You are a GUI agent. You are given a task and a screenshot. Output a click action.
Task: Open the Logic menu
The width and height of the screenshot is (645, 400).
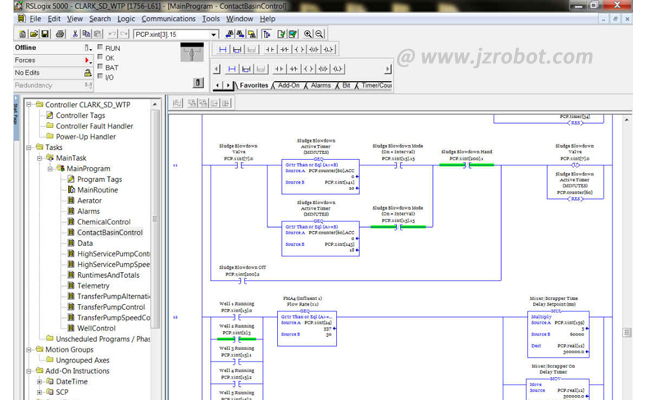coord(125,18)
